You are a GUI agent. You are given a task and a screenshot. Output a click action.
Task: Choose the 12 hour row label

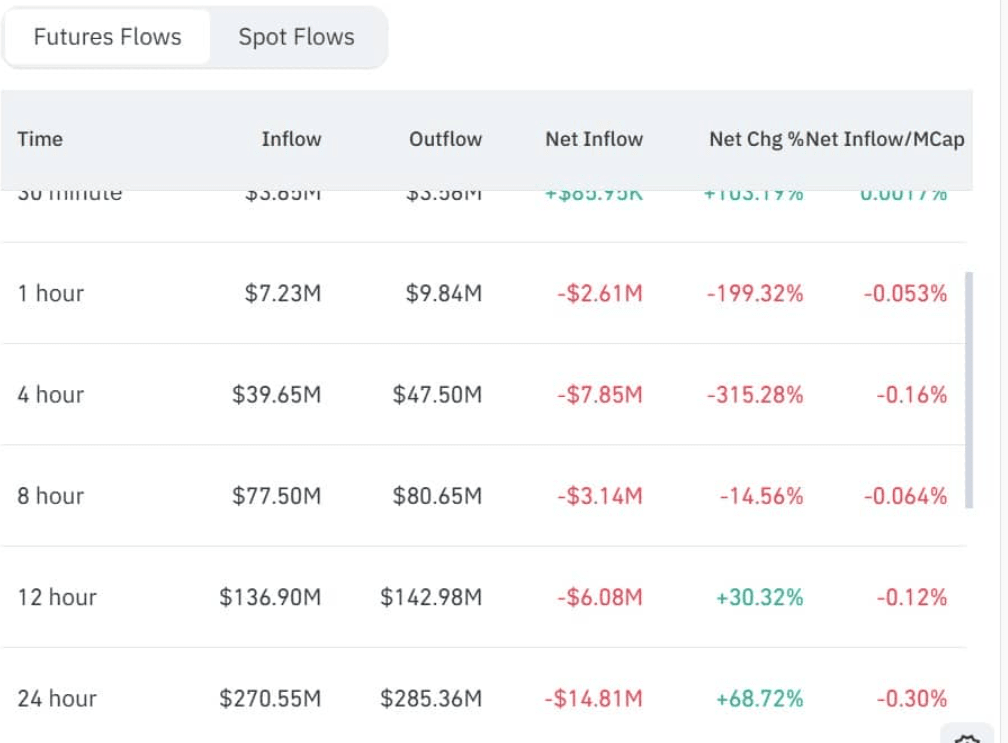[x=57, y=597]
